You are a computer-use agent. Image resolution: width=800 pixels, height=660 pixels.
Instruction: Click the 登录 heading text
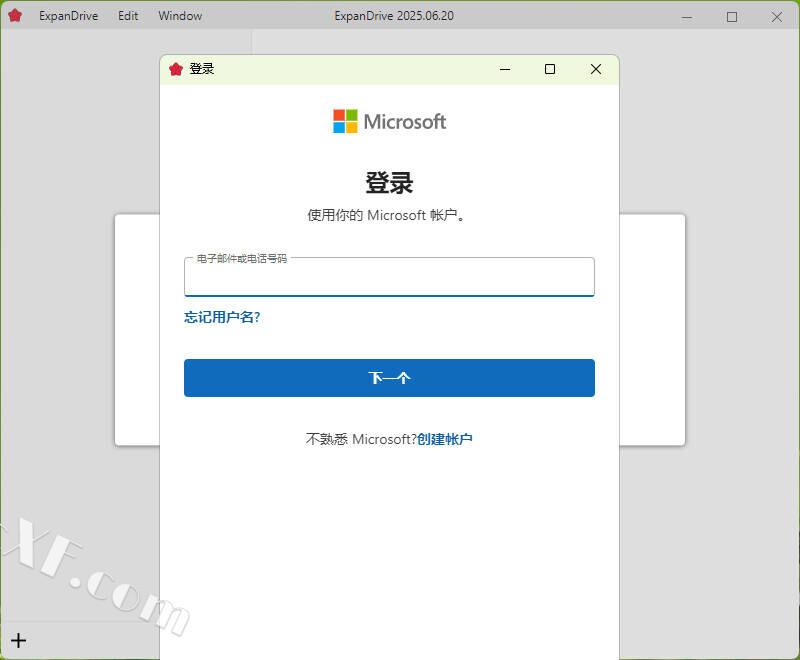[389, 183]
